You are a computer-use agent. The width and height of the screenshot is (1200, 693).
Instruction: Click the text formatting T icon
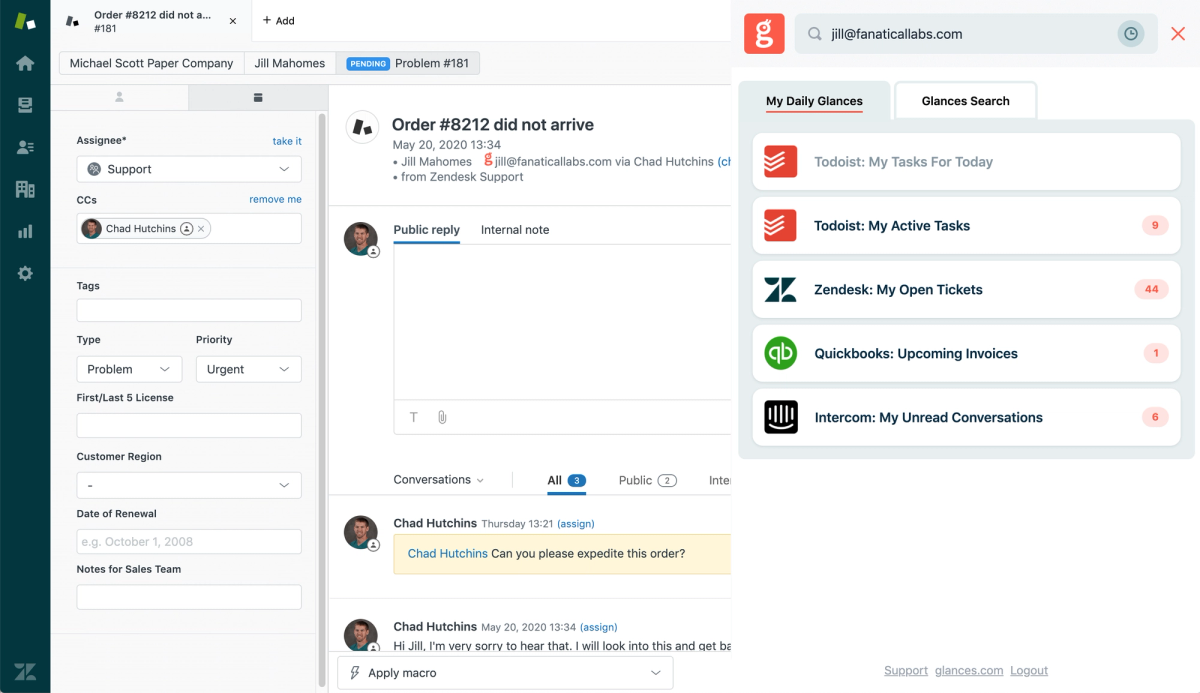point(413,417)
